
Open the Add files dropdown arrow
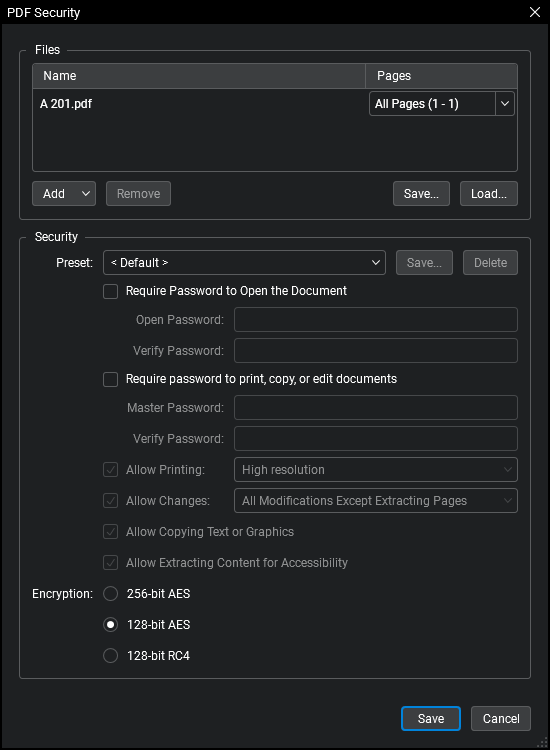pos(86,194)
